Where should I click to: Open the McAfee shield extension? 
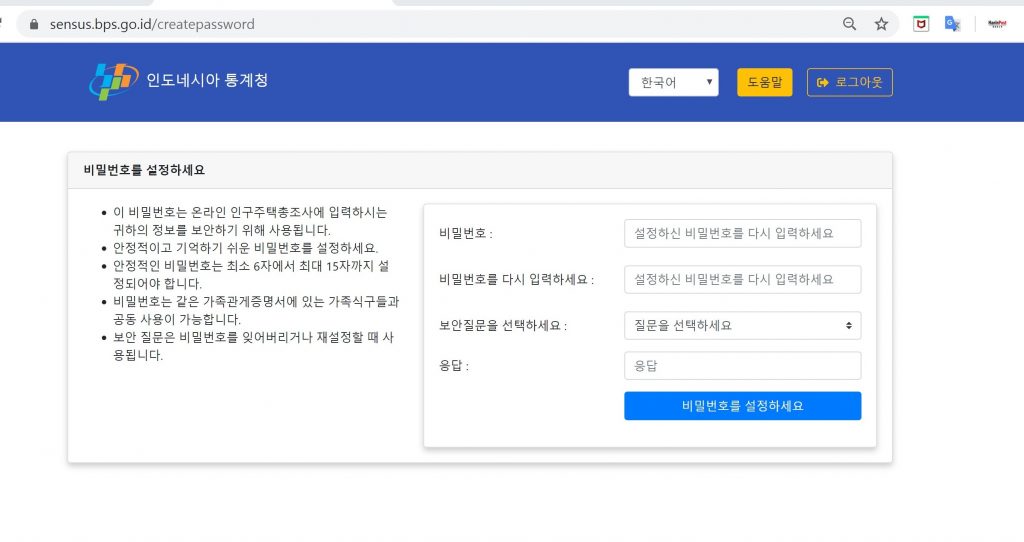point(921,24)
